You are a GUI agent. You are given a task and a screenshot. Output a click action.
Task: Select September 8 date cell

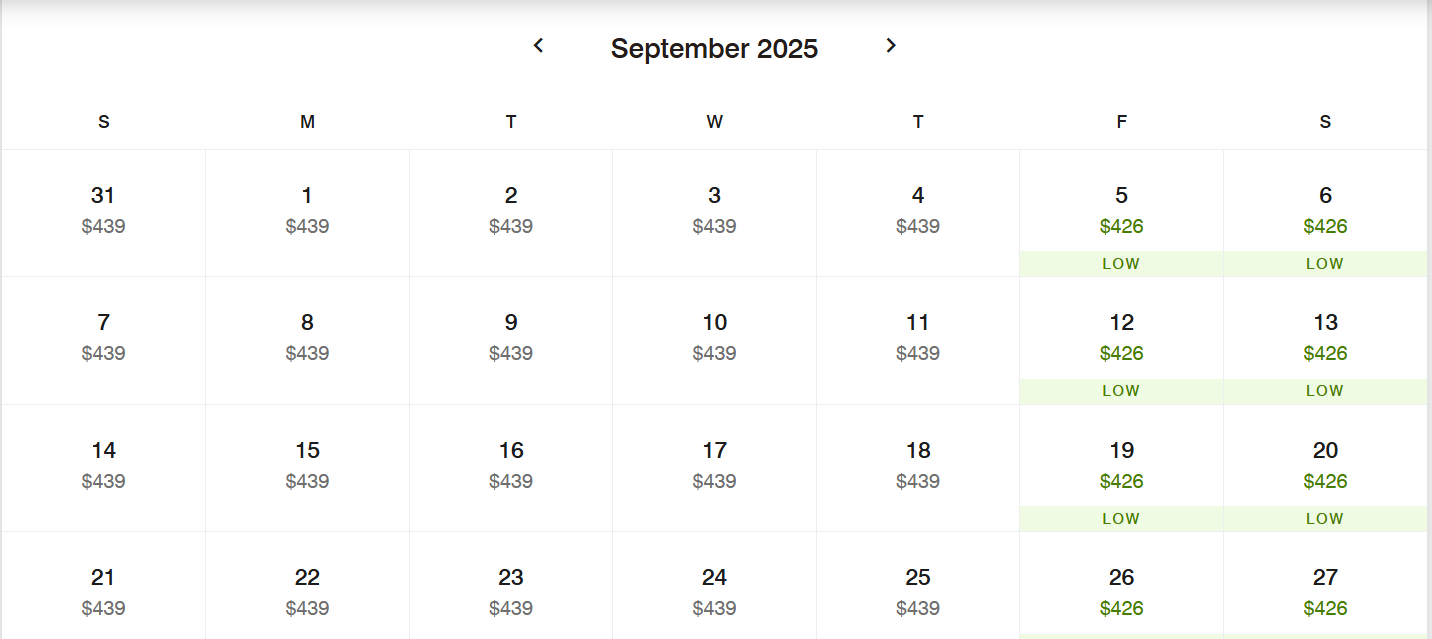point(307,340)
